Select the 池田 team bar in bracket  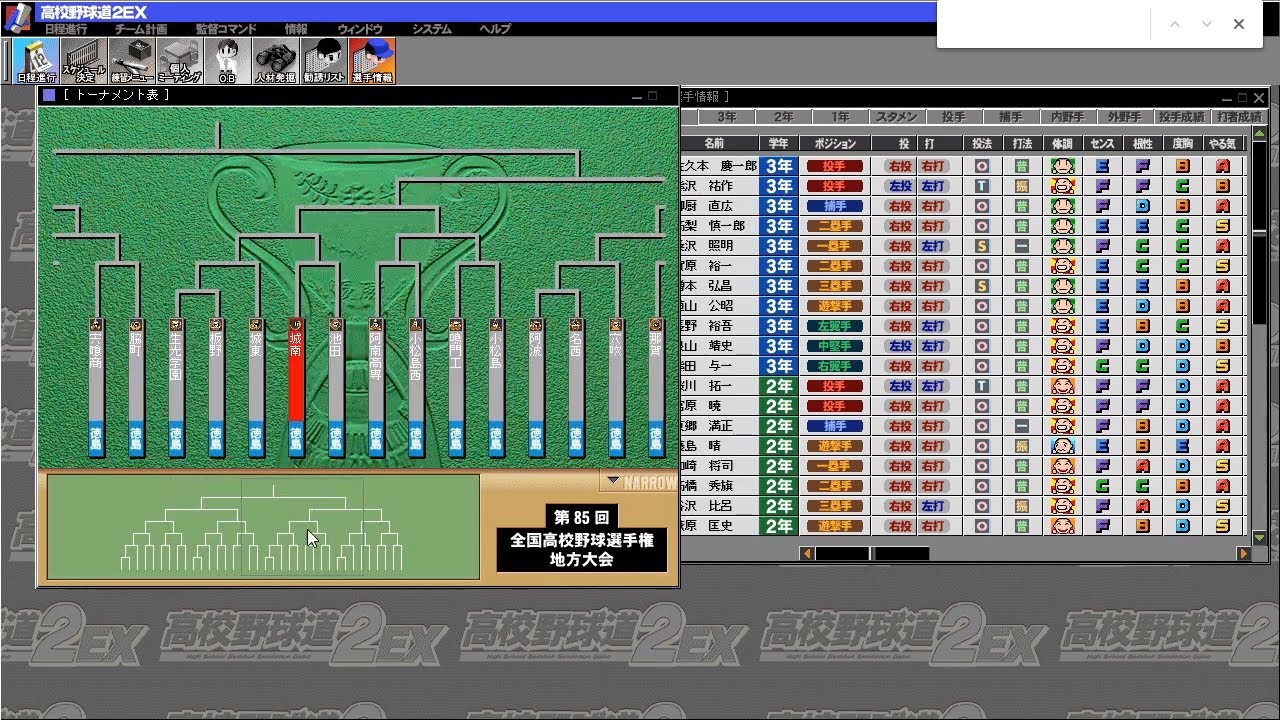336,388
